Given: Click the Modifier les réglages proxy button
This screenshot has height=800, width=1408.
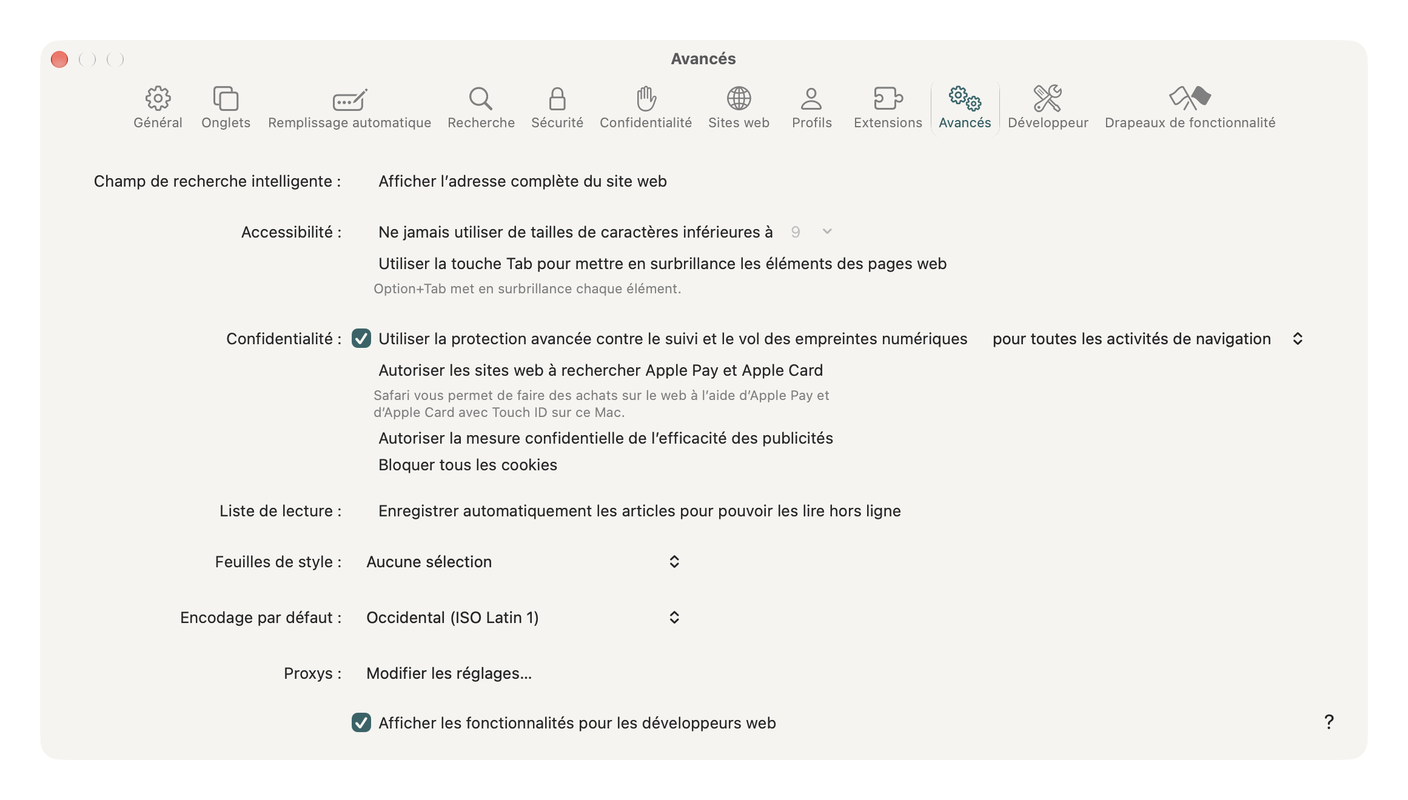Looking at the screenshot, I should click(x=449, y=674).
